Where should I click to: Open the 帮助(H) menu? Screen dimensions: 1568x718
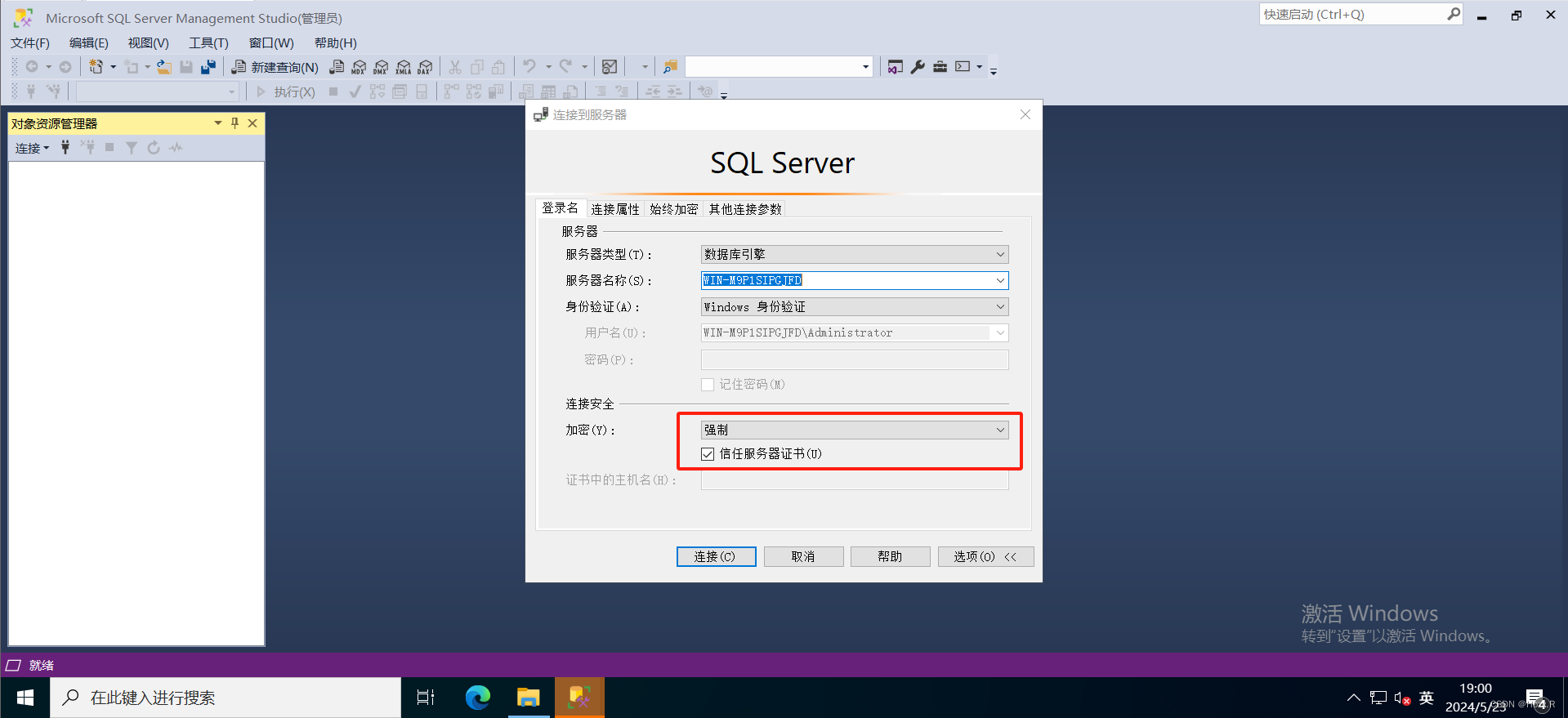(335, 43)
